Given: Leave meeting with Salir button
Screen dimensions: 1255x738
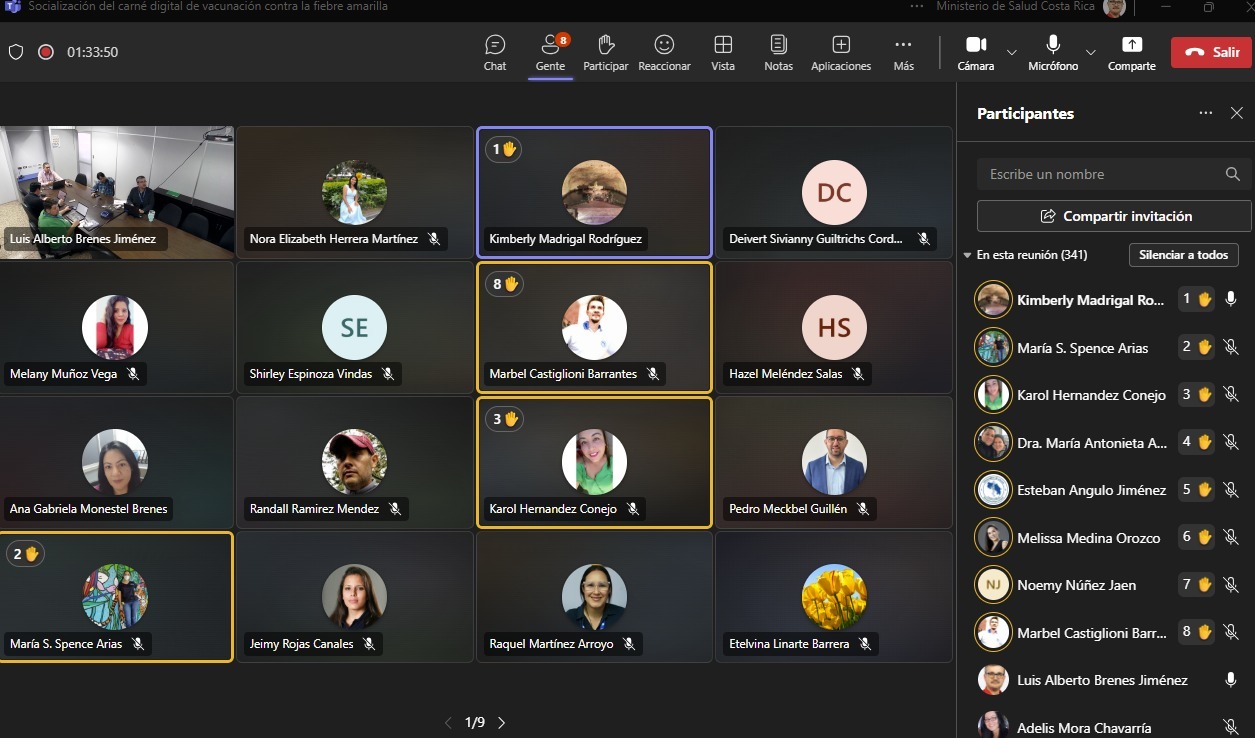Looking at the screenshot, I should point(1211,52).
